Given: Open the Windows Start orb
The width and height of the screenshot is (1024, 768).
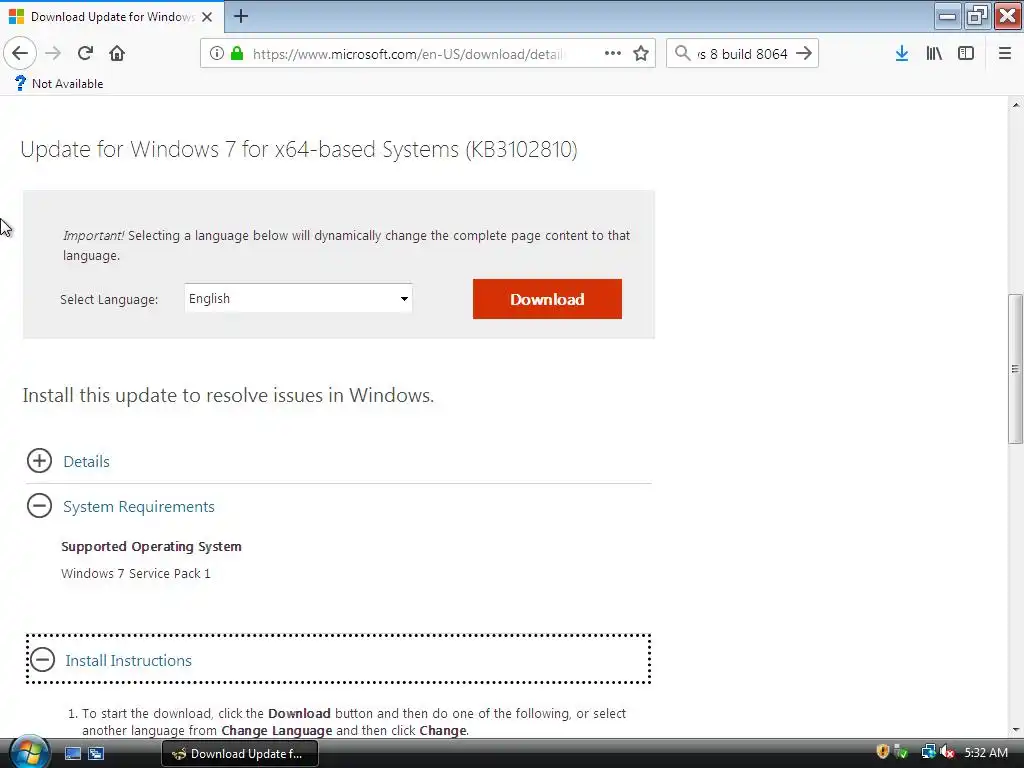Looking at the screenshot, I should point(29,752).
